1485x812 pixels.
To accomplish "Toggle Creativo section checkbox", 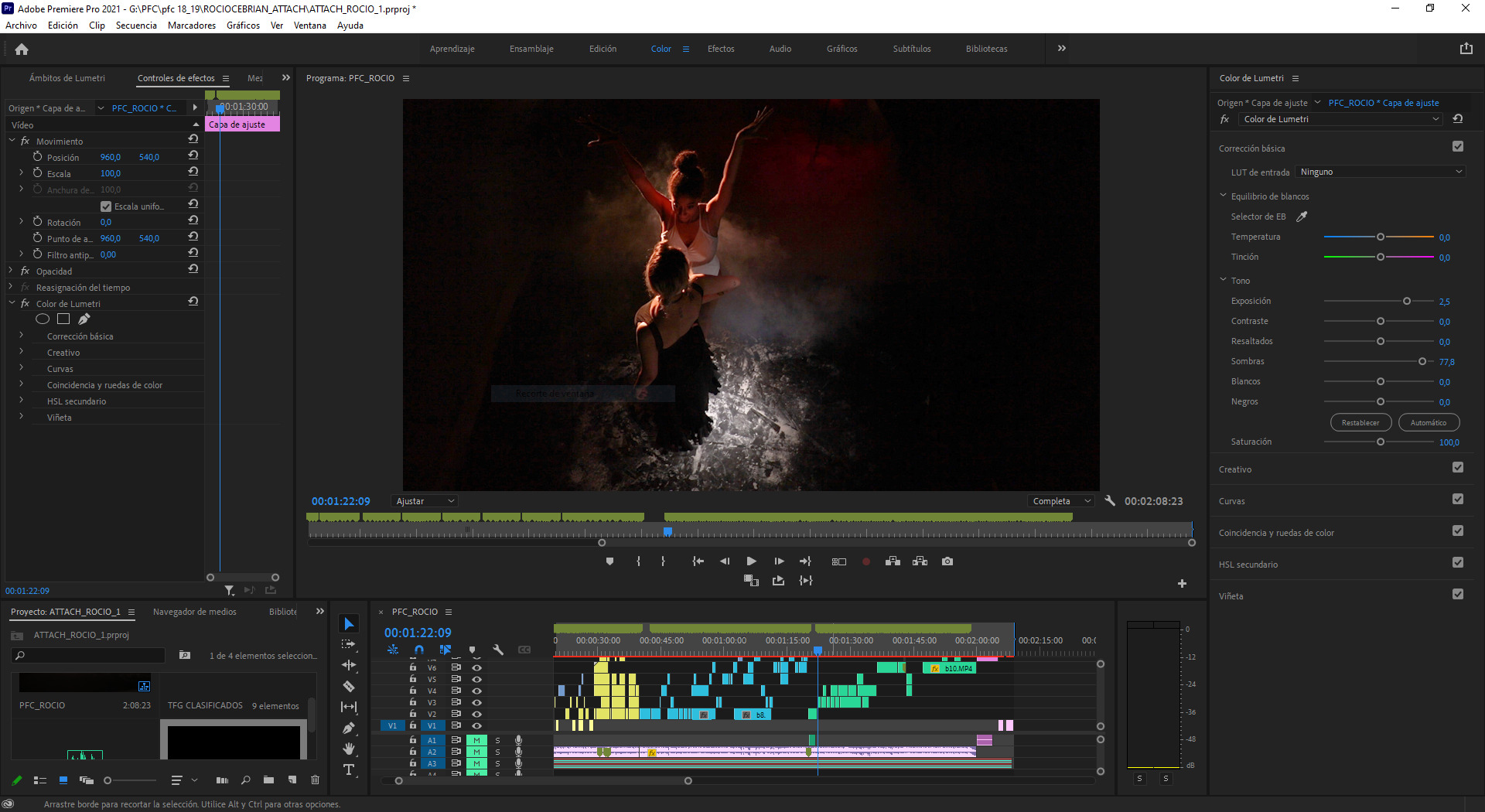I will (x=1458, y=467).
